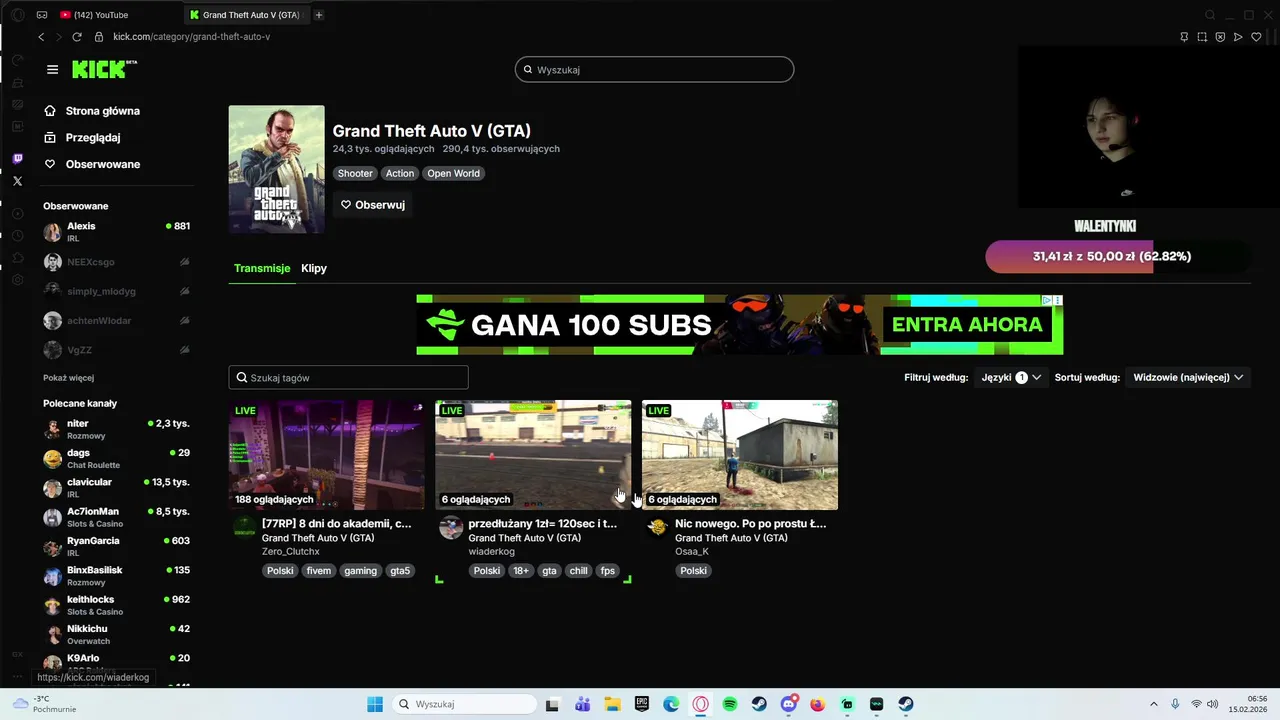Image resolution: width=1280 pixels, height=720 pixels.
Task: Click the WALENTYNKI donation goal progress bar
Action: [1118, 256]
